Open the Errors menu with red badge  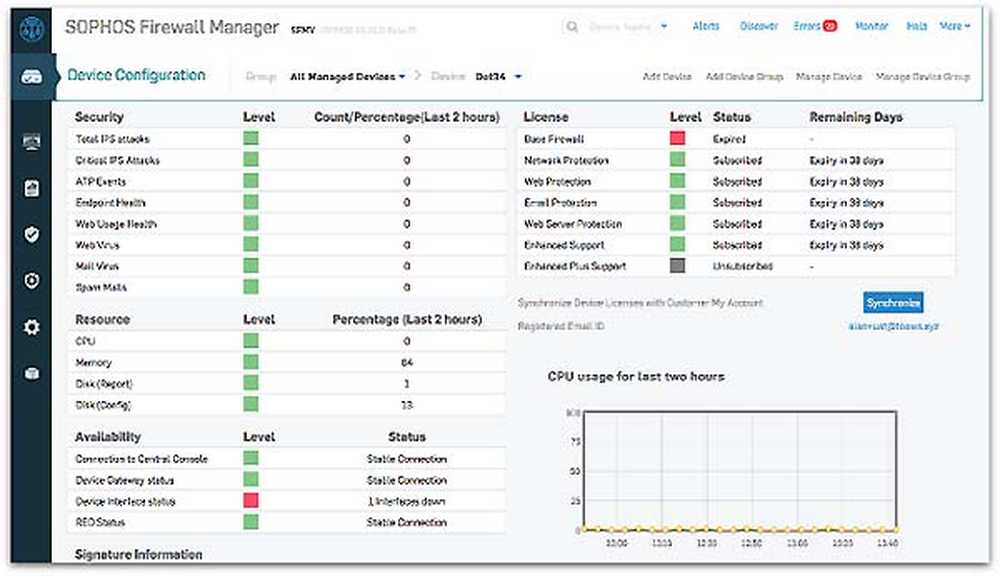point(814,26)
